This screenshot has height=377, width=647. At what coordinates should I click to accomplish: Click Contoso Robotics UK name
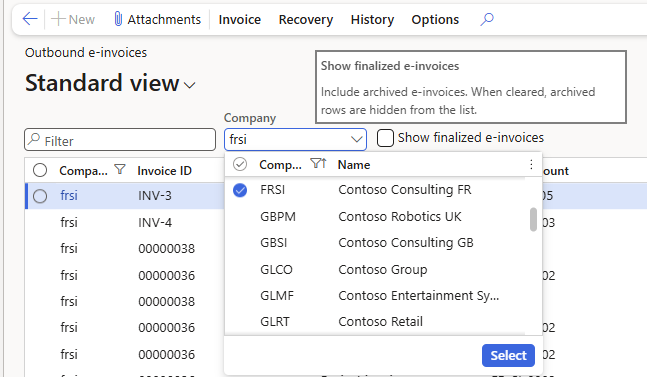[400, 217]
